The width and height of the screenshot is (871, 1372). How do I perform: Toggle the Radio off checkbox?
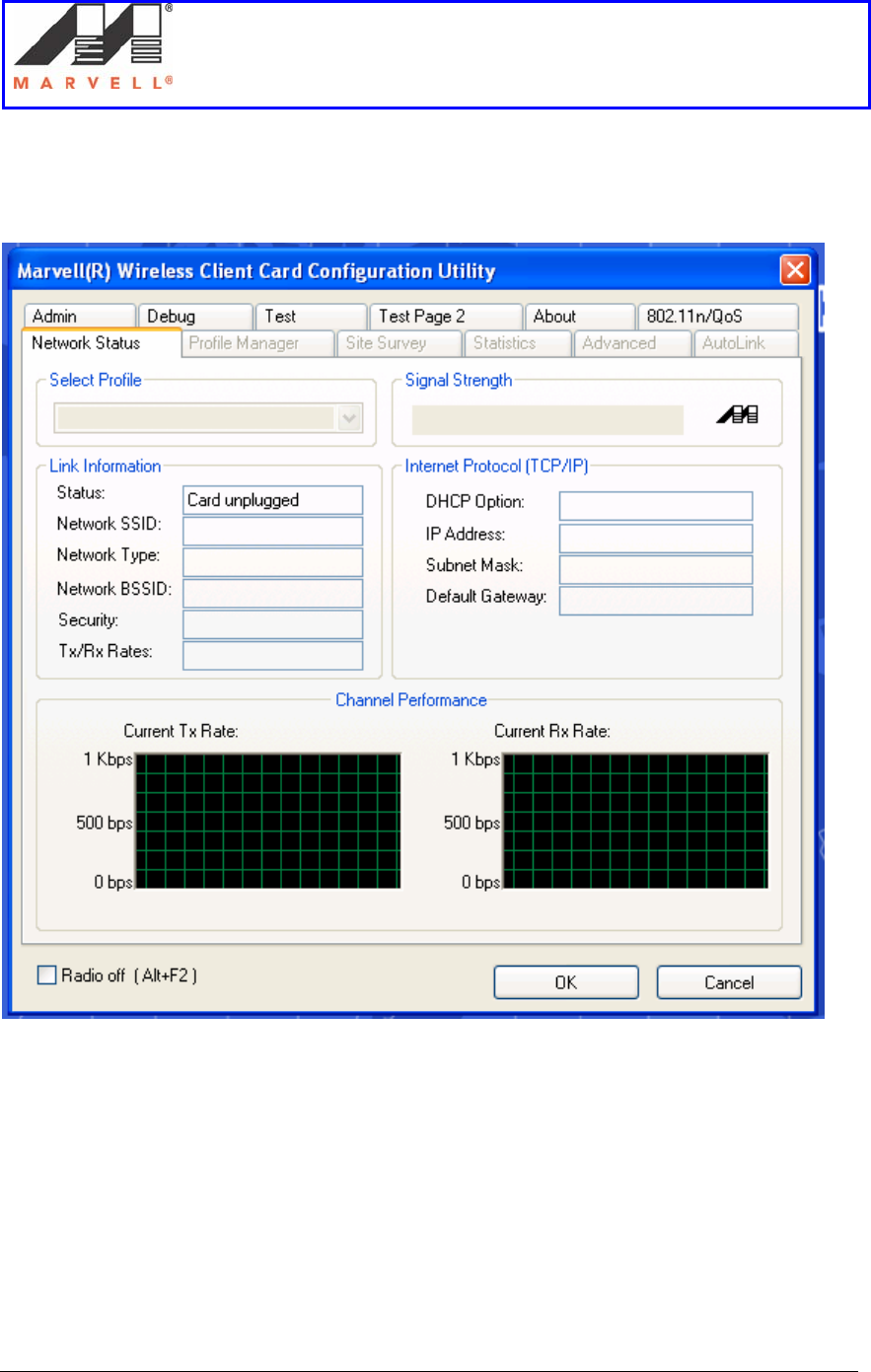tap(46, 975)
